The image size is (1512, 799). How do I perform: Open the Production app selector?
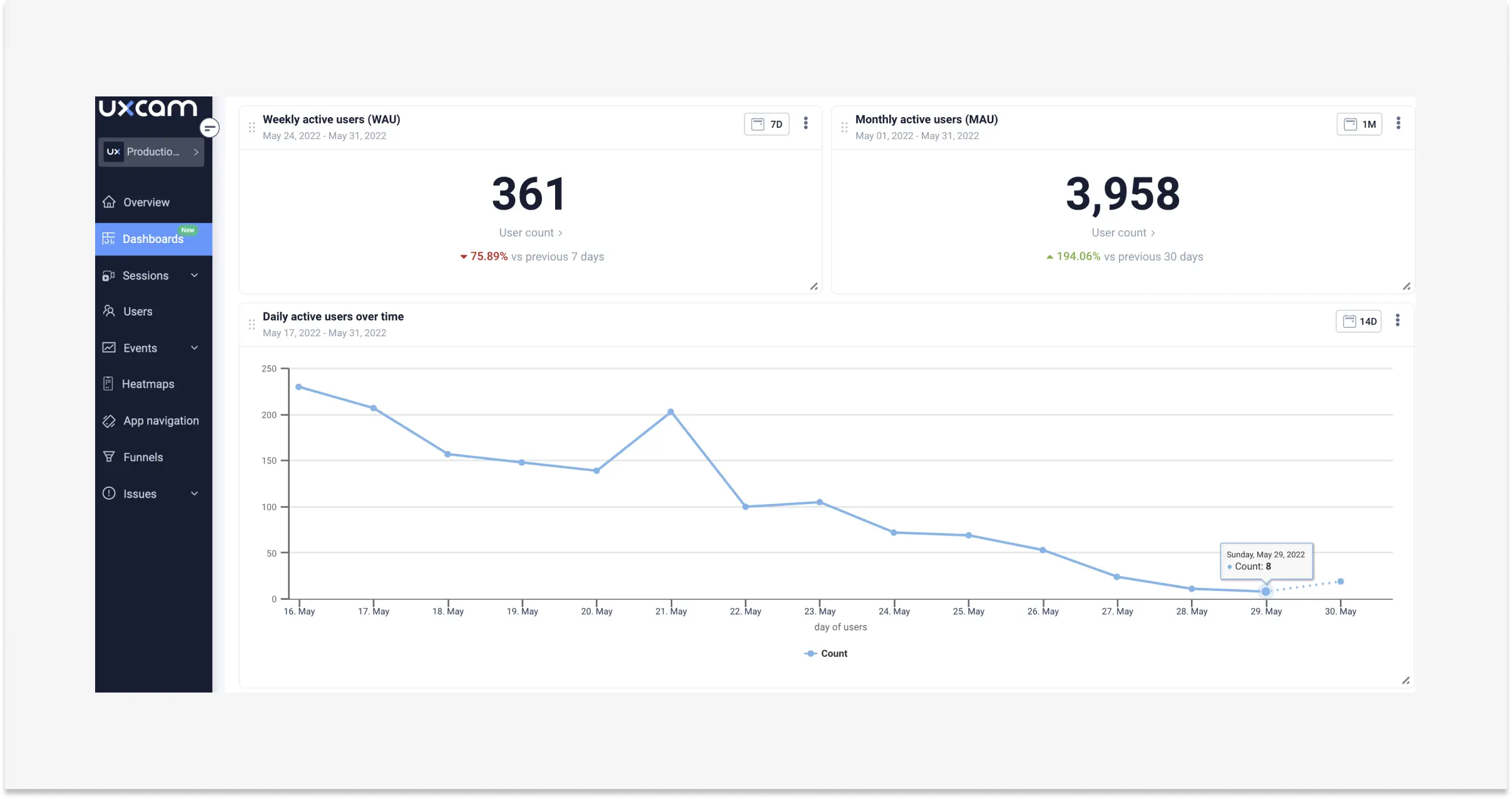(151, 152)
